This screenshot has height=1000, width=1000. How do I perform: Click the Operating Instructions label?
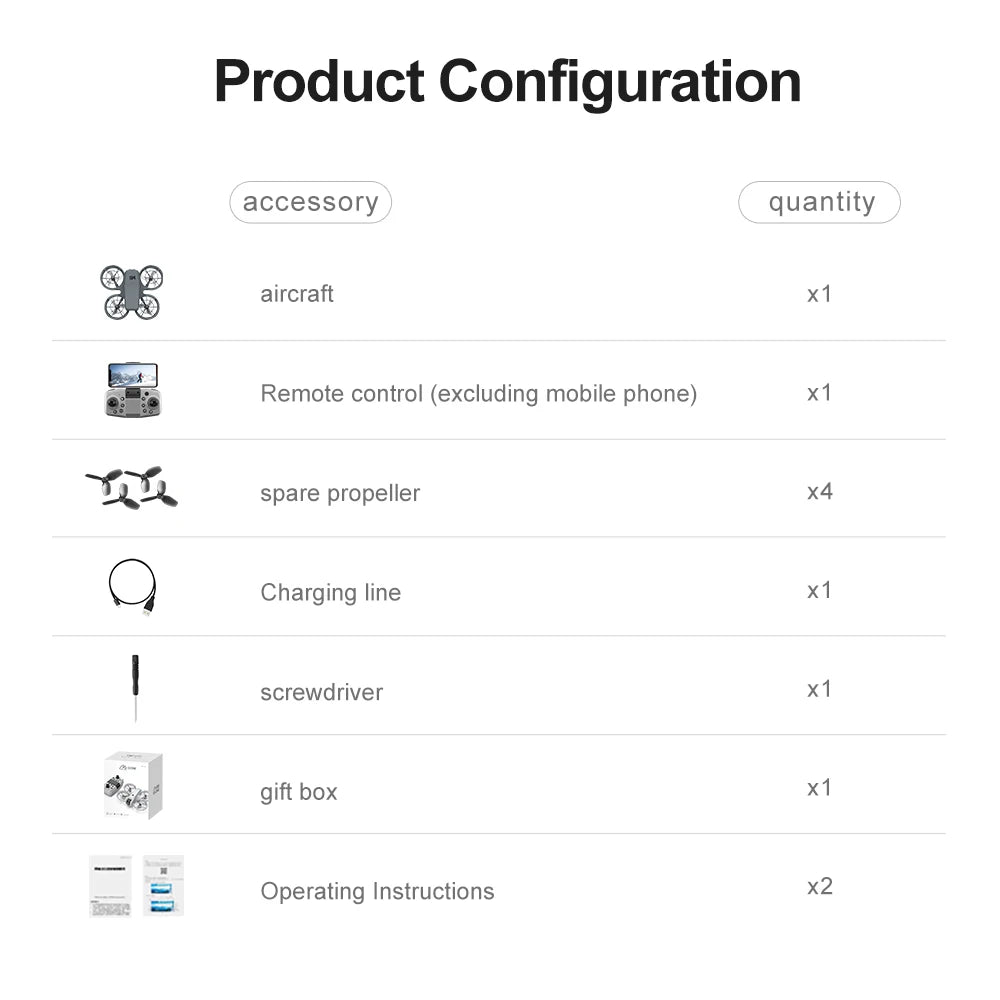377,891
